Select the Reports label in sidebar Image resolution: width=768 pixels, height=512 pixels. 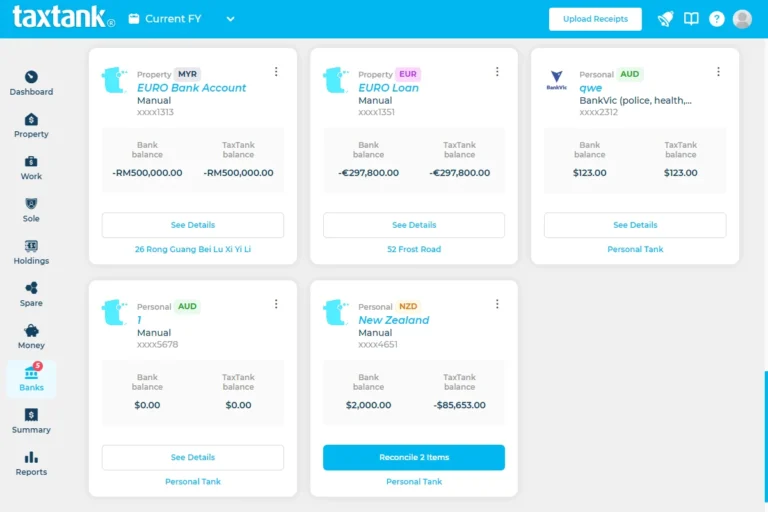tap(31, 472)
